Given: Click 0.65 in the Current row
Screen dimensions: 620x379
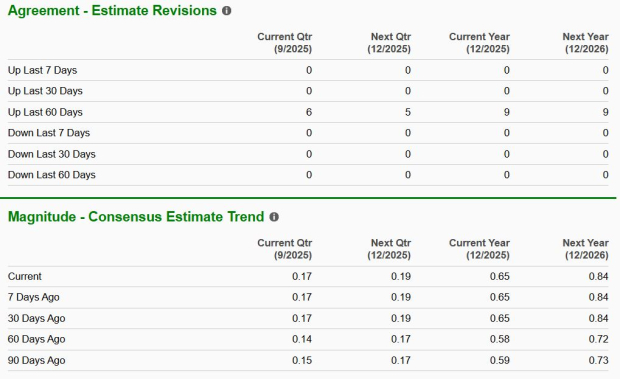Looking at the screenshot, I should (500, 276).
